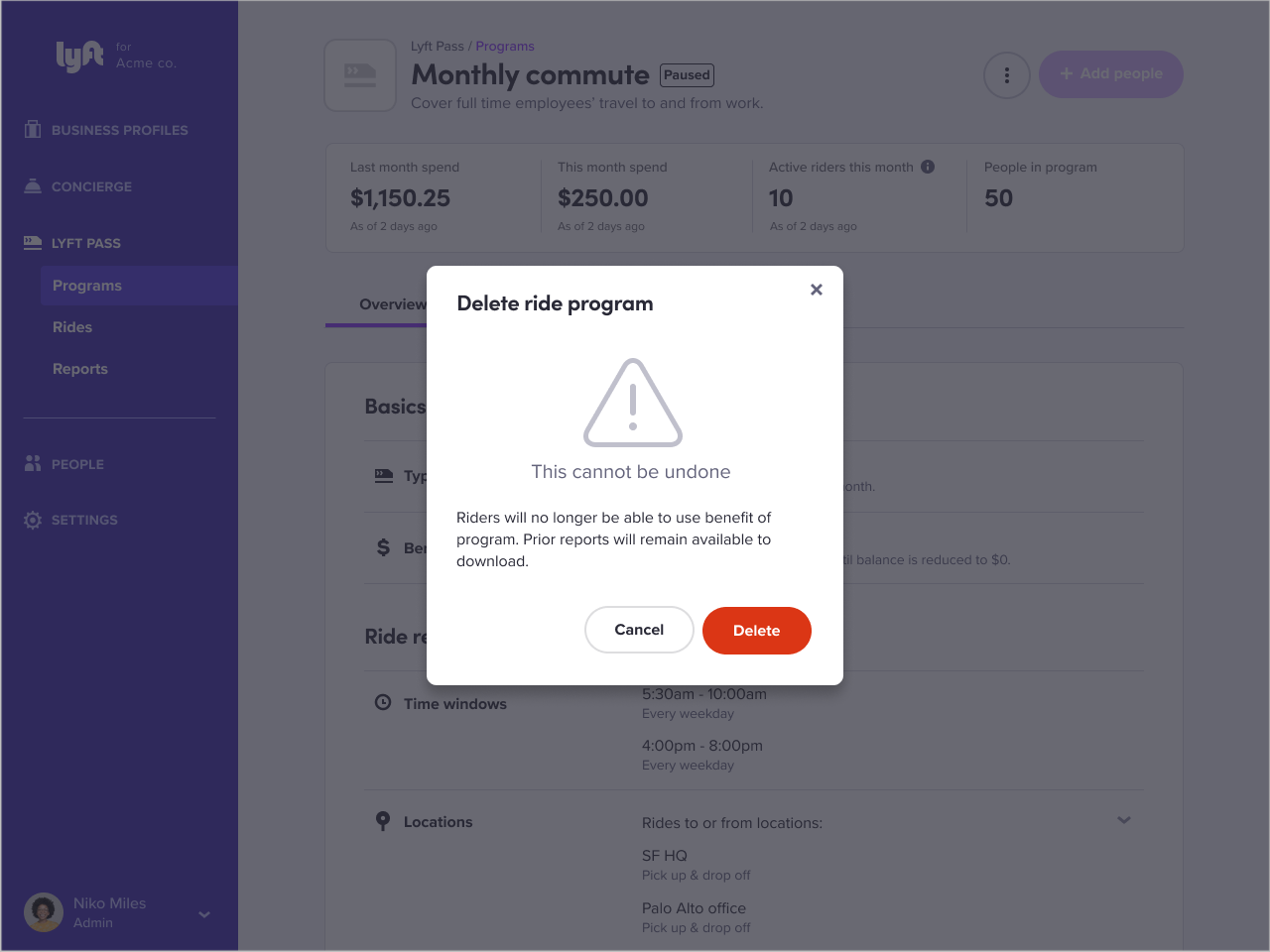Open Reports in the sidebar
The image size is (1270, 952).
[80, 369]
